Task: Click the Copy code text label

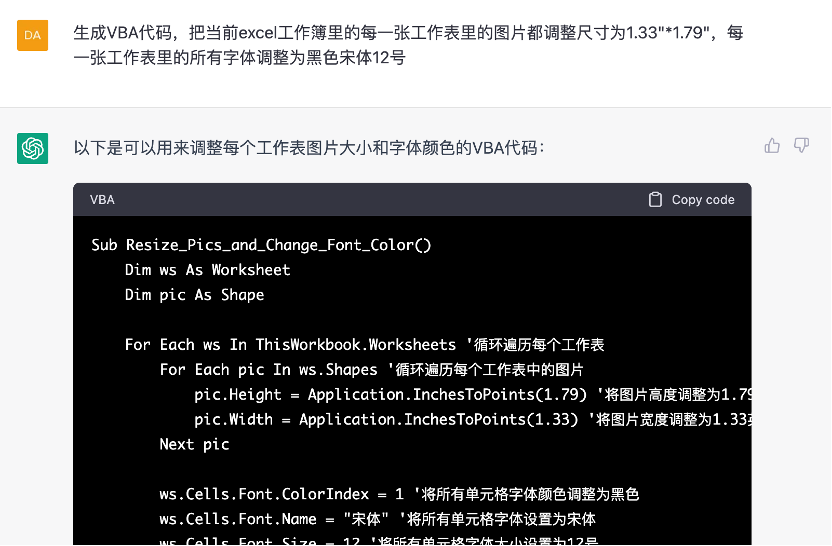Action: [703, 200]
